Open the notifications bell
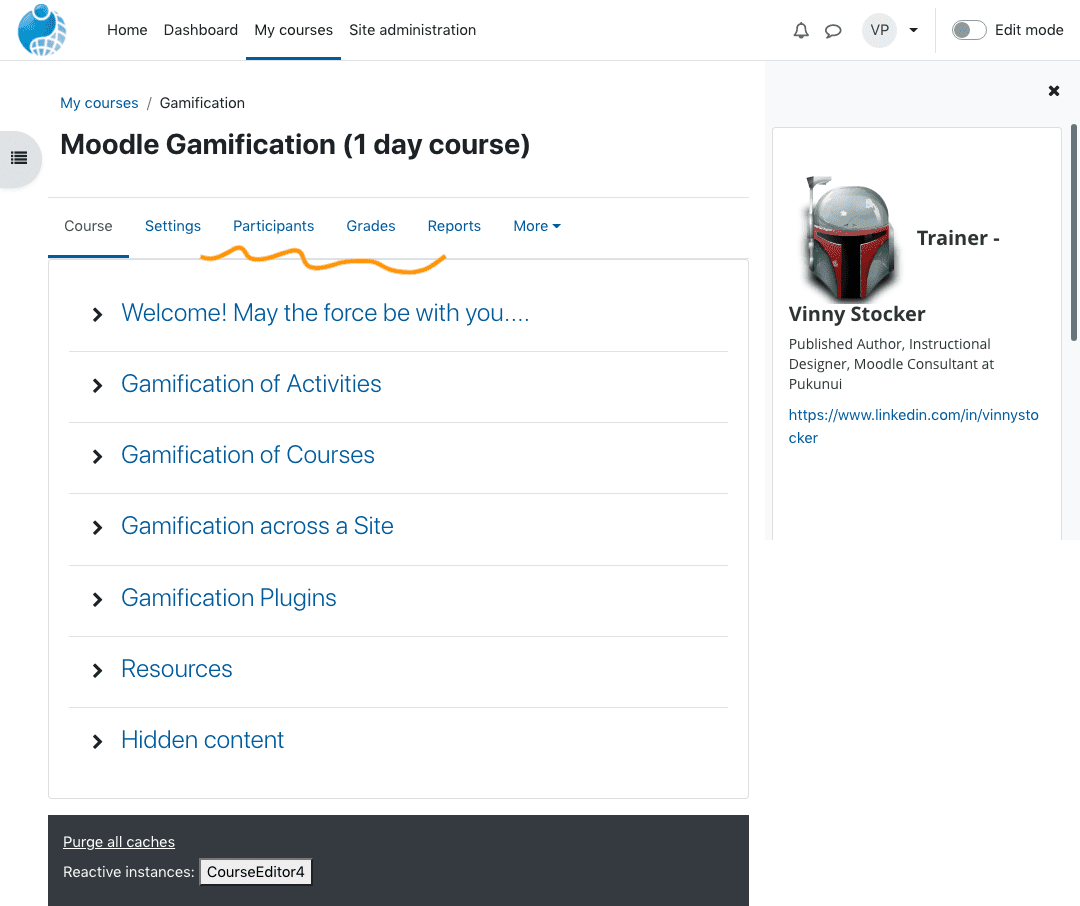This screenshot has height=906, width=1080. (800, 30)
